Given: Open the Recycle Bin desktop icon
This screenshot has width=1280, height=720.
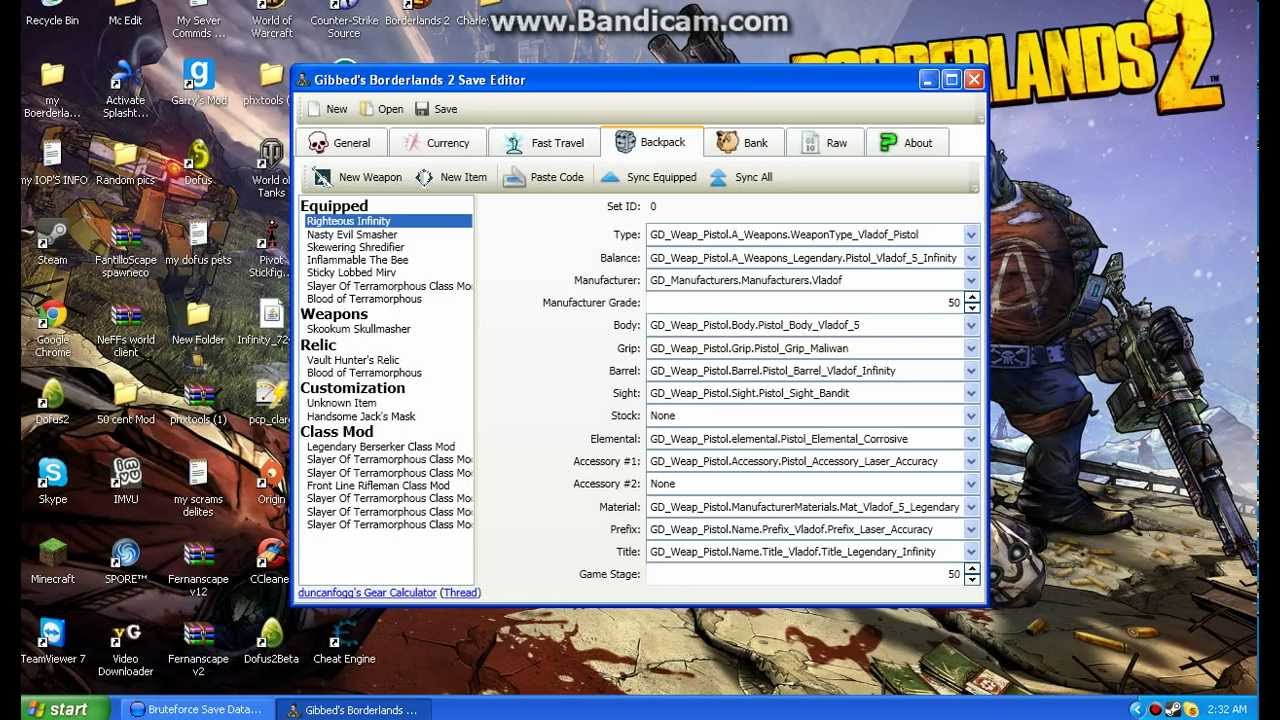Looking at the screenshot, I should point(52,14).
